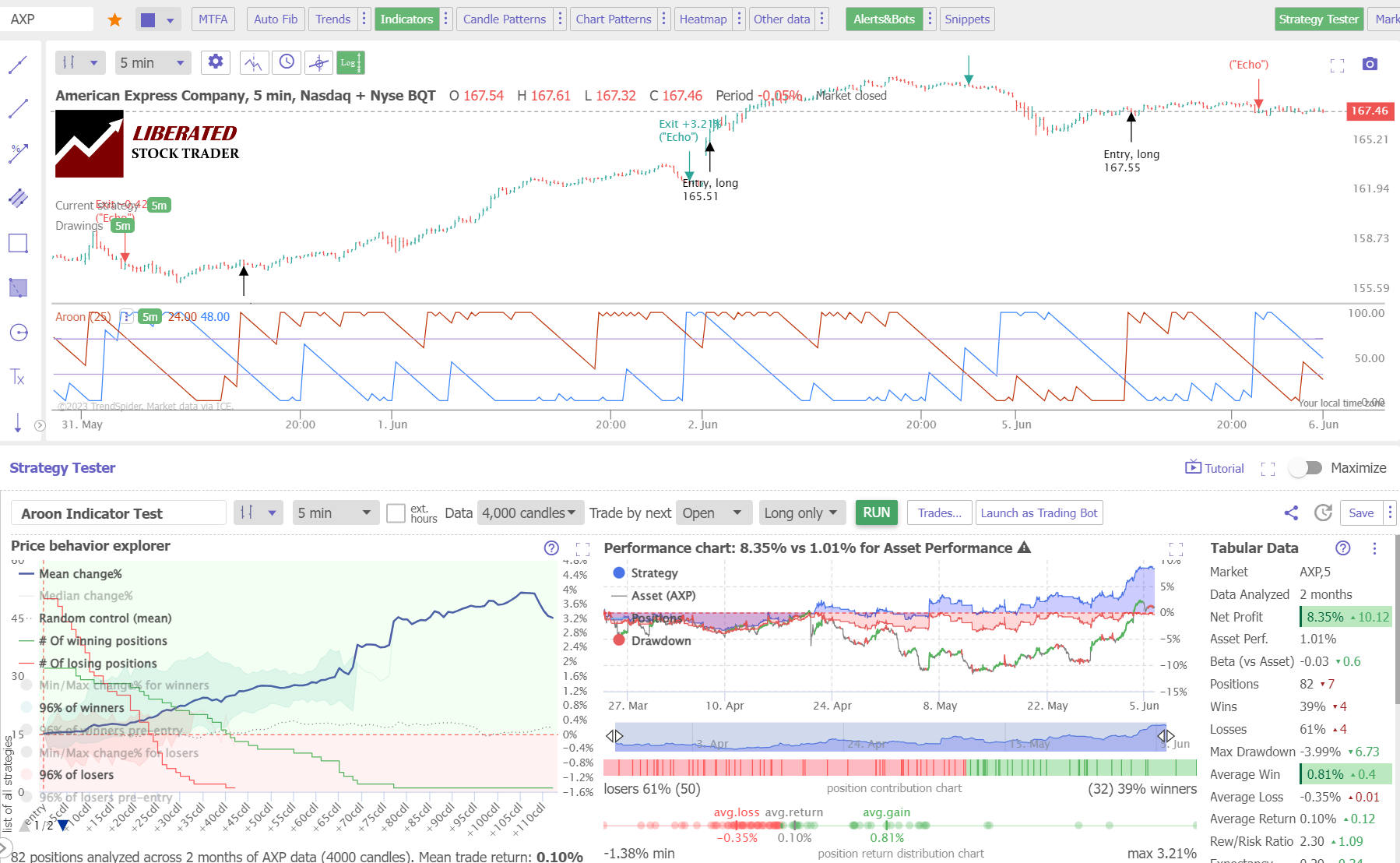Check the ext. hours checkbox

point(396,513)
